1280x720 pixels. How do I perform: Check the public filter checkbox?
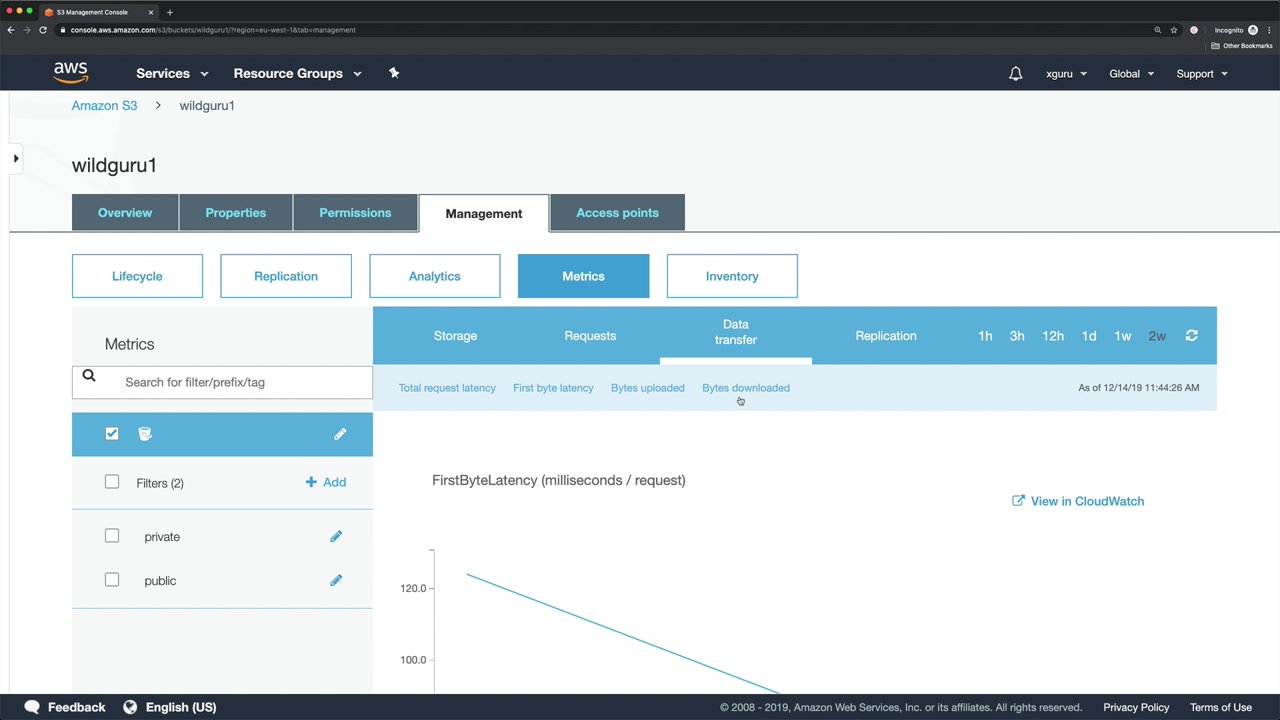click(112, 580)
